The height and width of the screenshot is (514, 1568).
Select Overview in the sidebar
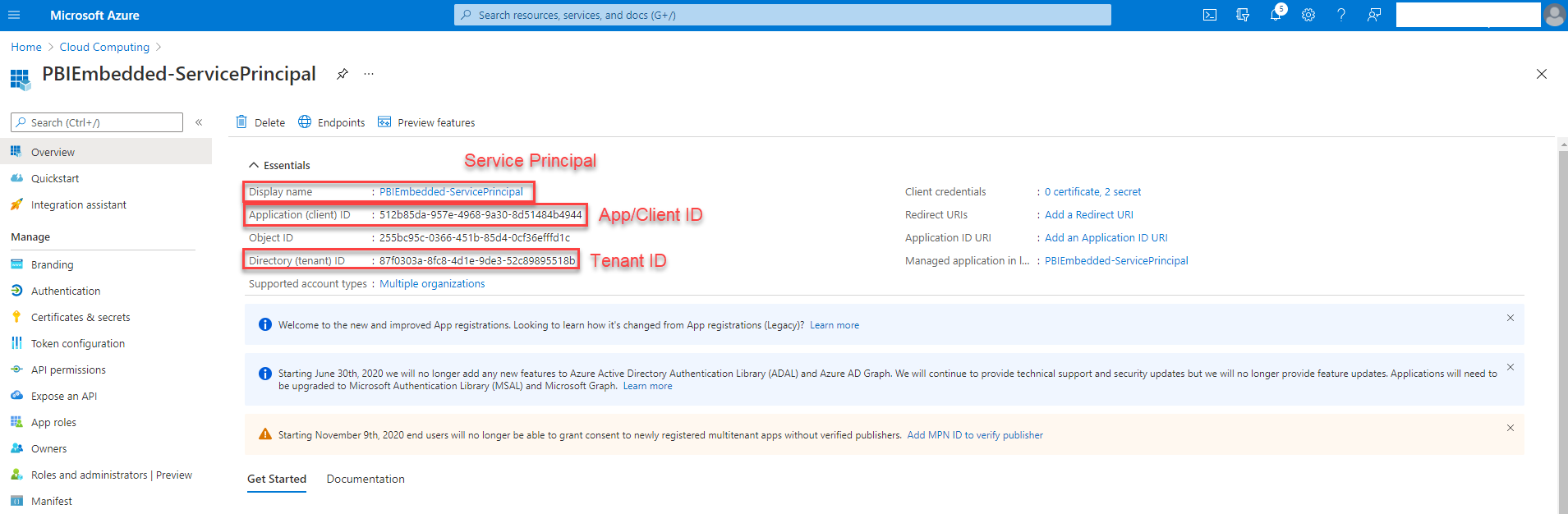106,152
